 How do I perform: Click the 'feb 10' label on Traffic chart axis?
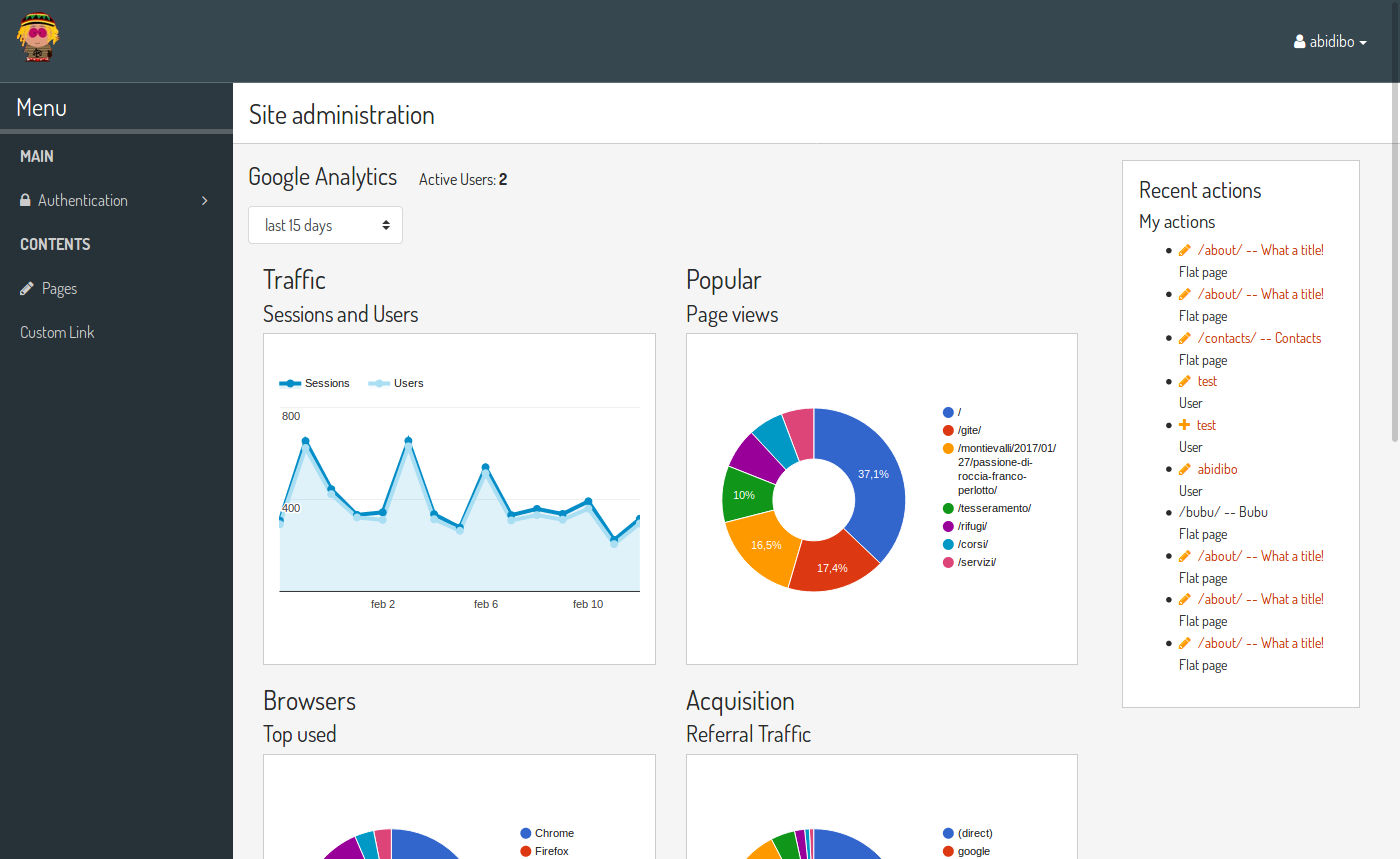[x=588, y=604]
